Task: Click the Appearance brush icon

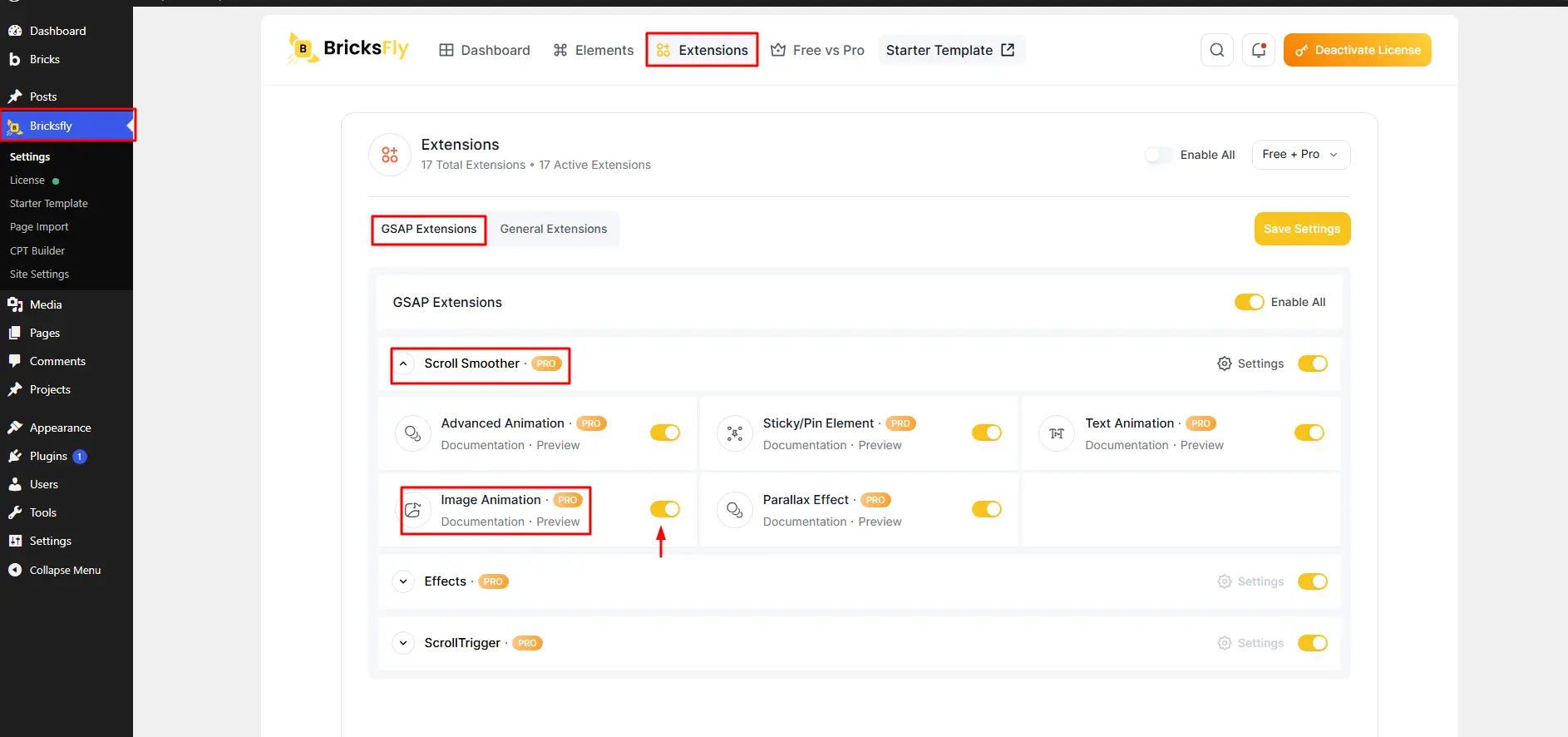Action: pyautogui.click(x=15, y=428)
